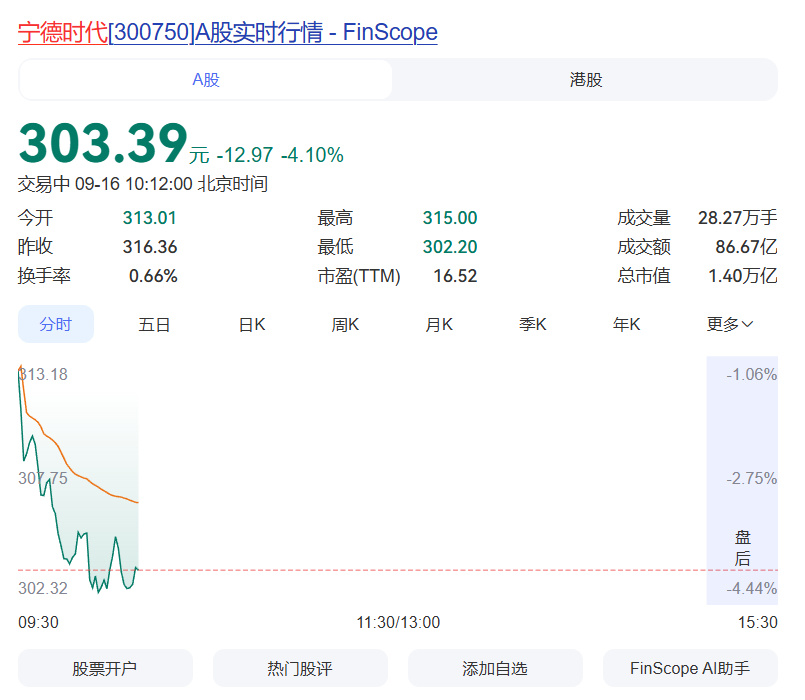Screen dimensions: 805x700
Task: Click the 今开 value 313.01
Action: coord(149,218)
